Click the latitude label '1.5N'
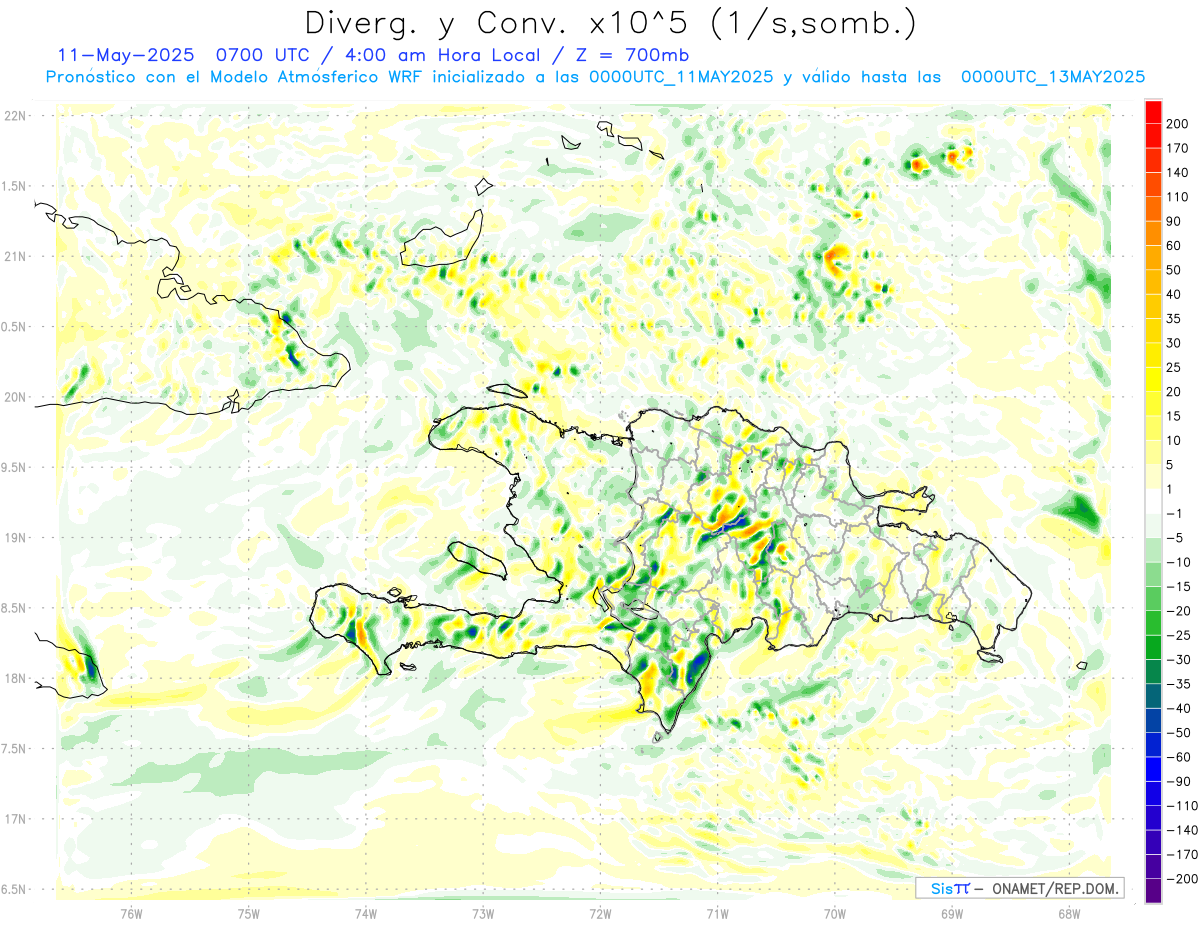The height and width of the screenshot is (927, 1200). (x=15, y=186)
